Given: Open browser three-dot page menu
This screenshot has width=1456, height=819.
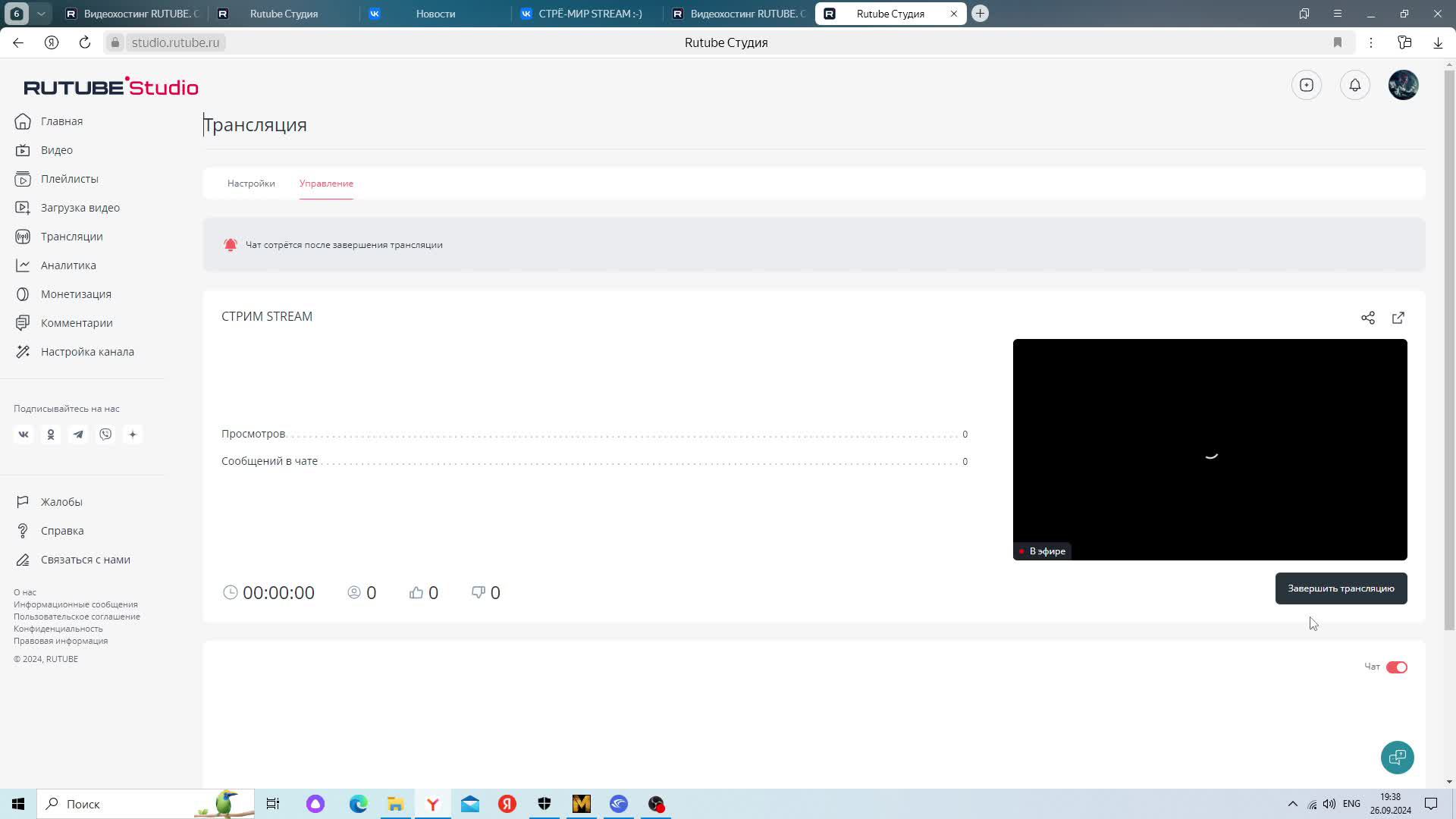Looking at the screenshot, I should click(1371, 42).
